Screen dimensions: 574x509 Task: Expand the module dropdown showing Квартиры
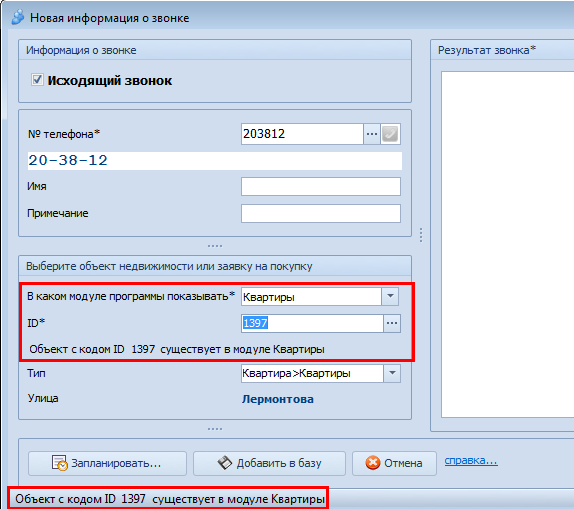tap(390, 296)
